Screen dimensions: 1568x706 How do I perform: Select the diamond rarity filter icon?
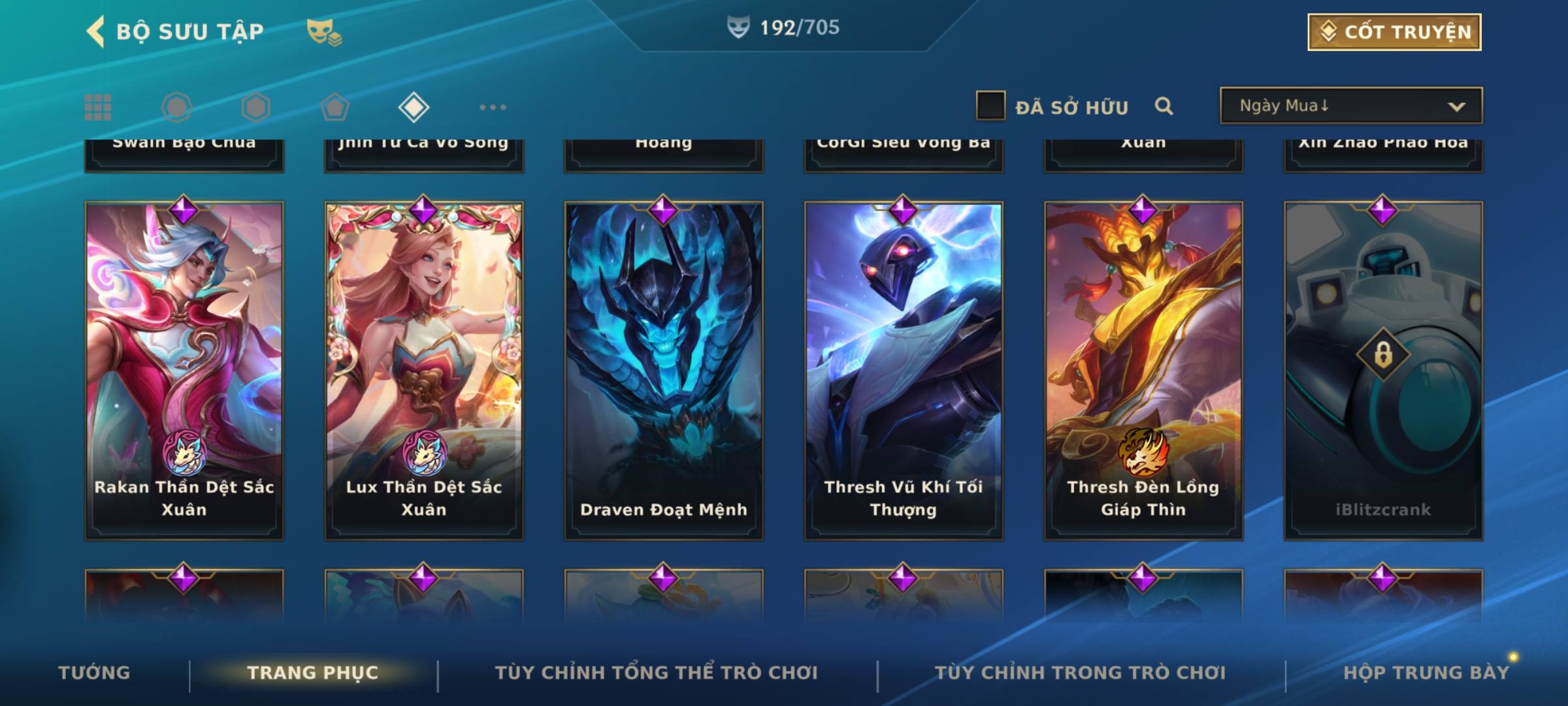pos(414,107)
